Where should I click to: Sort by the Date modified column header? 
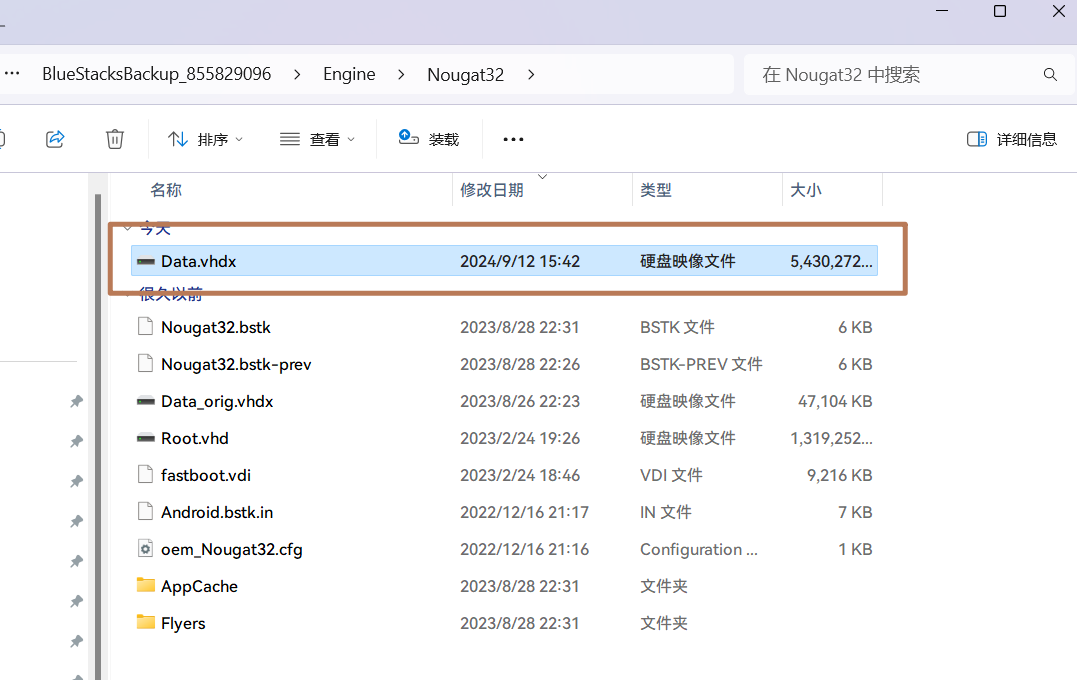[x=492, y=190]
